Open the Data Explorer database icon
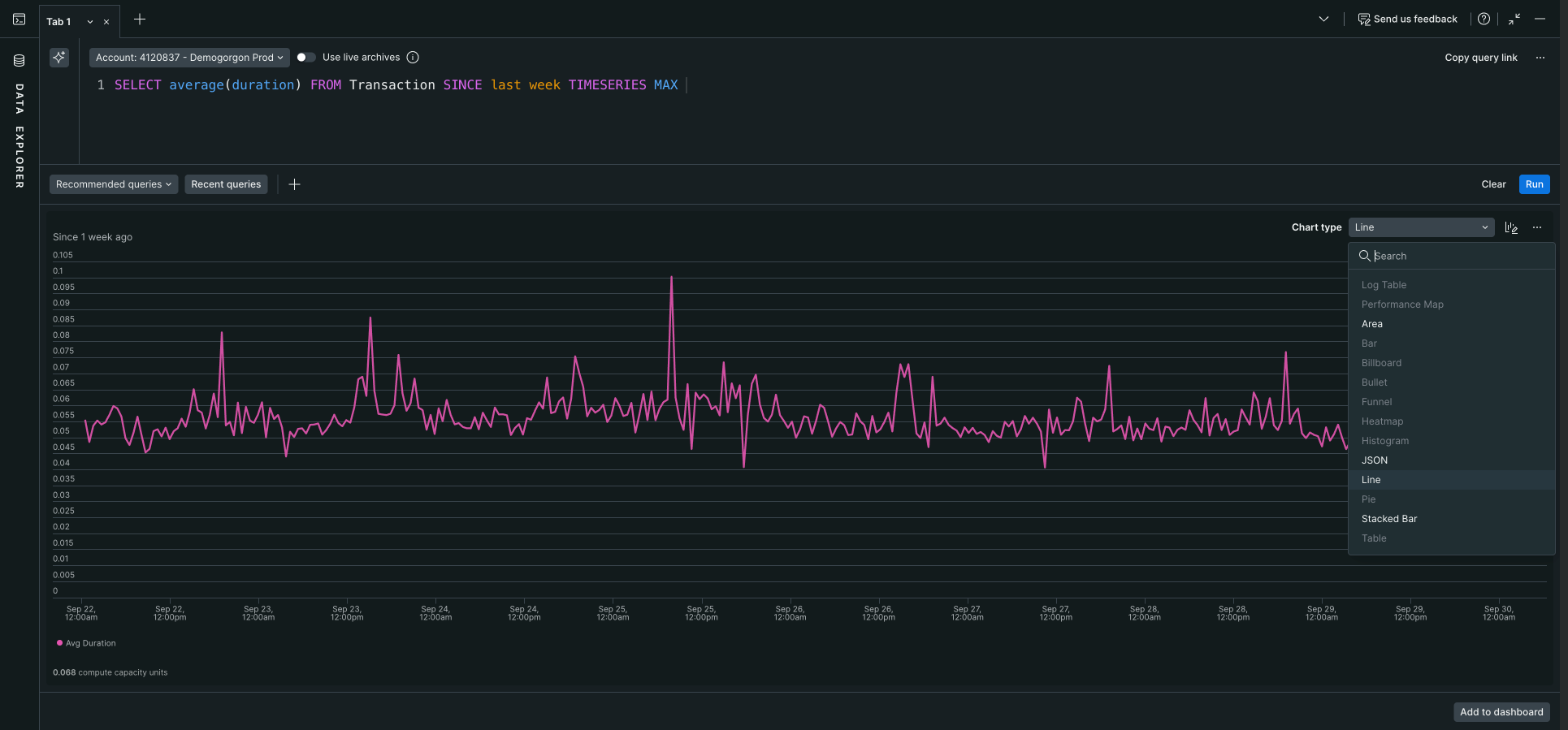Image resolution: width=1568 pixels, height=730 pixels. click(x=19, y=61)
